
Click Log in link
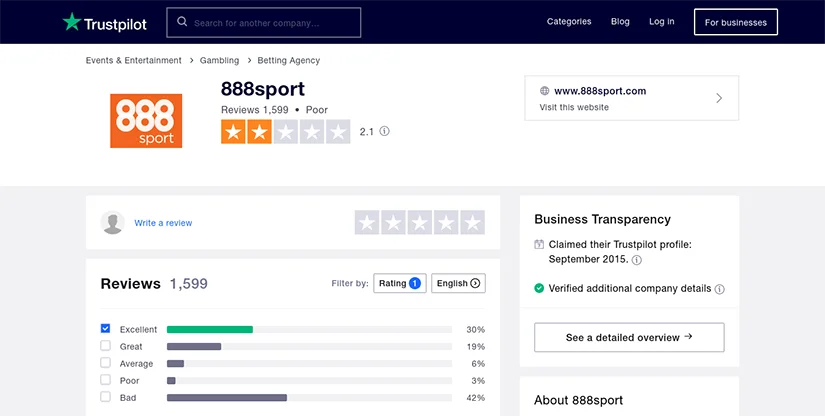pyautogui.click(x=661, y=22)
